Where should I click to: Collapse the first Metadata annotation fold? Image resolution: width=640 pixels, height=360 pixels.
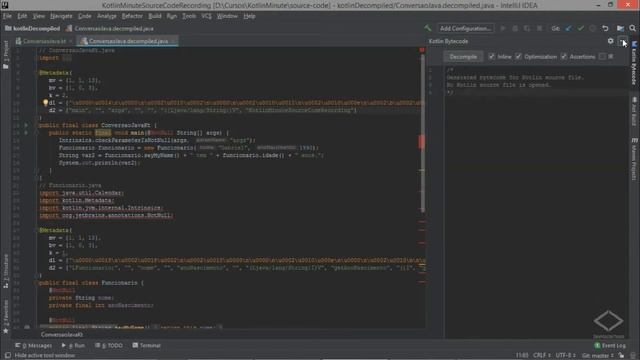[x=37, y=73]
